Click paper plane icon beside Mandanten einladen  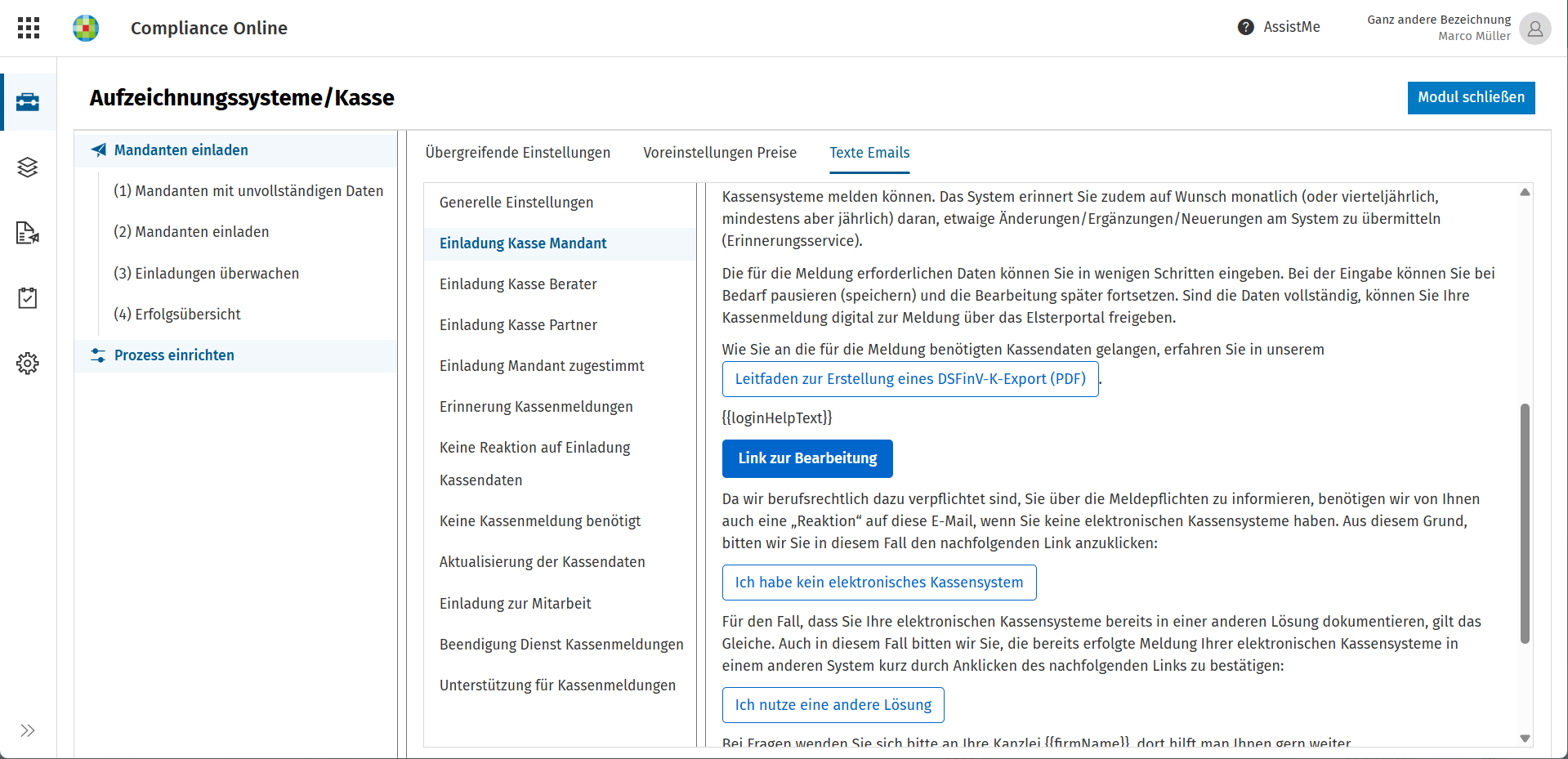pyautogui.click(x=99, y=150)
